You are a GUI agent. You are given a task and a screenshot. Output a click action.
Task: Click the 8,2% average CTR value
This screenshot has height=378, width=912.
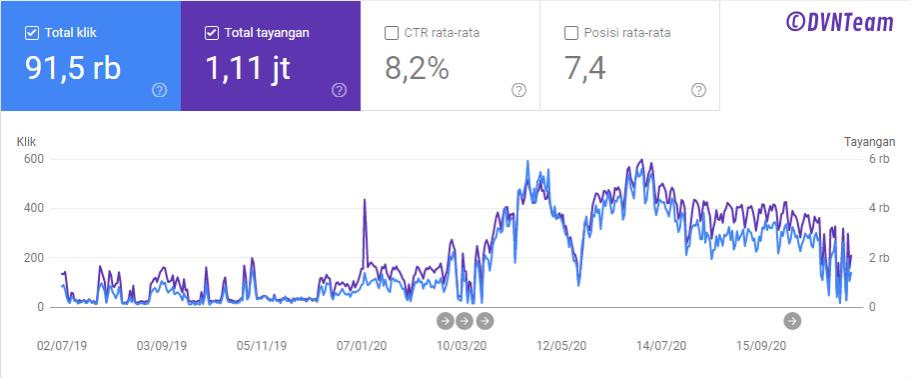pyautogui.click(x=416, y=68)
